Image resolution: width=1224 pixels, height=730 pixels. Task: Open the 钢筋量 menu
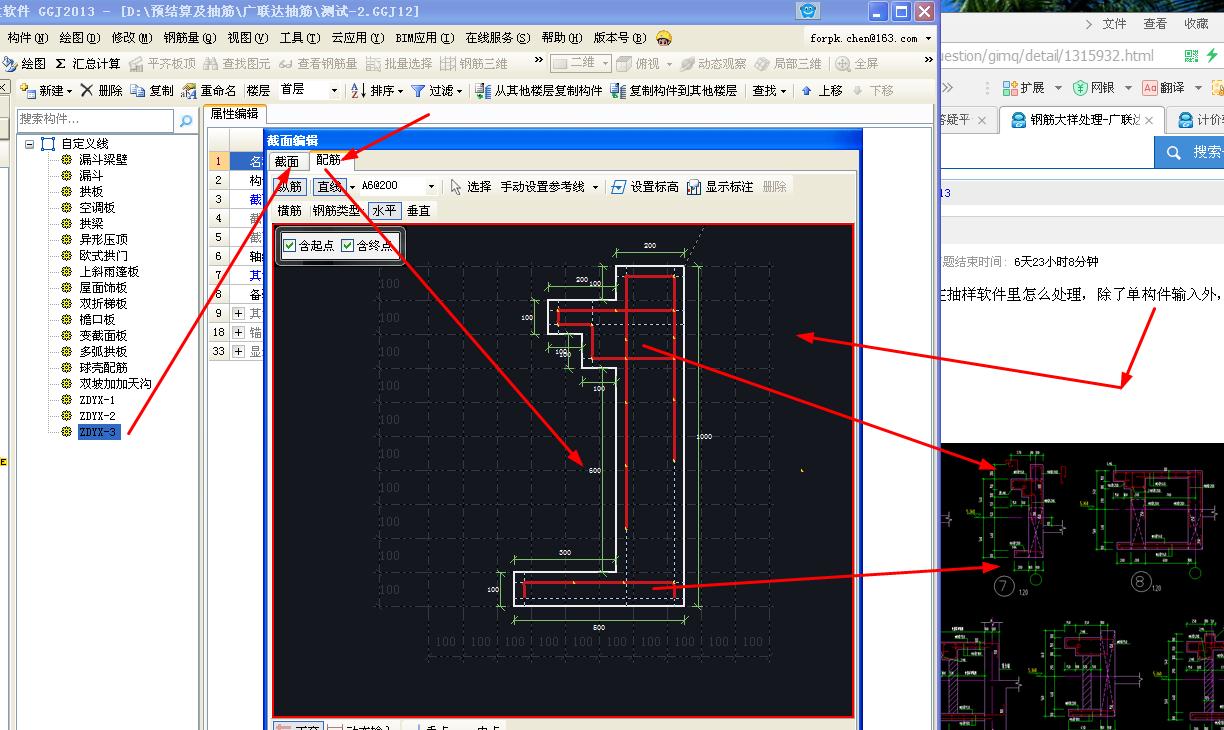(x=189, y=38)
